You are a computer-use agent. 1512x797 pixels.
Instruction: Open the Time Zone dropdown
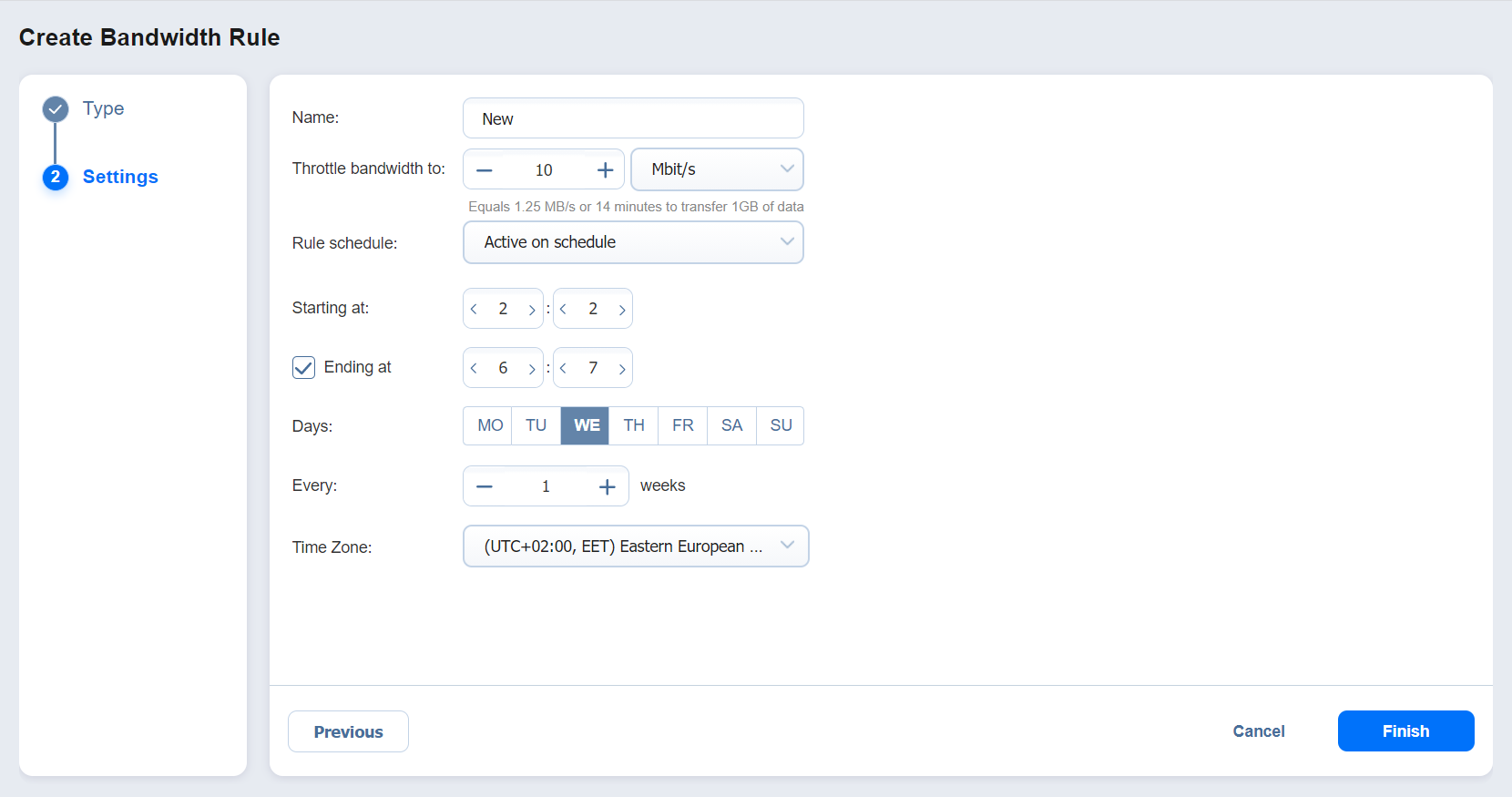coord(636,547)
